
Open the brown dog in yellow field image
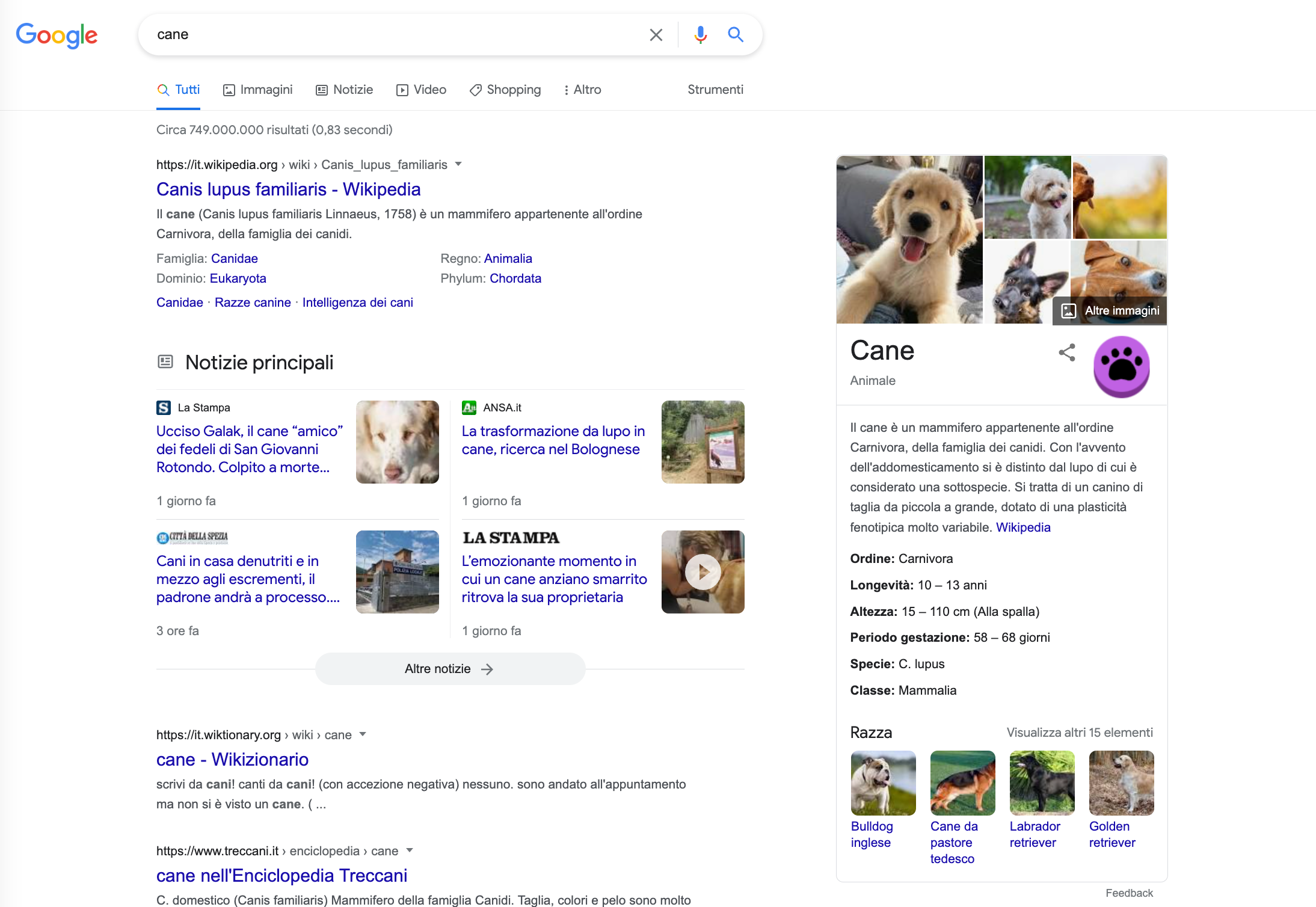coord(1119,197)
